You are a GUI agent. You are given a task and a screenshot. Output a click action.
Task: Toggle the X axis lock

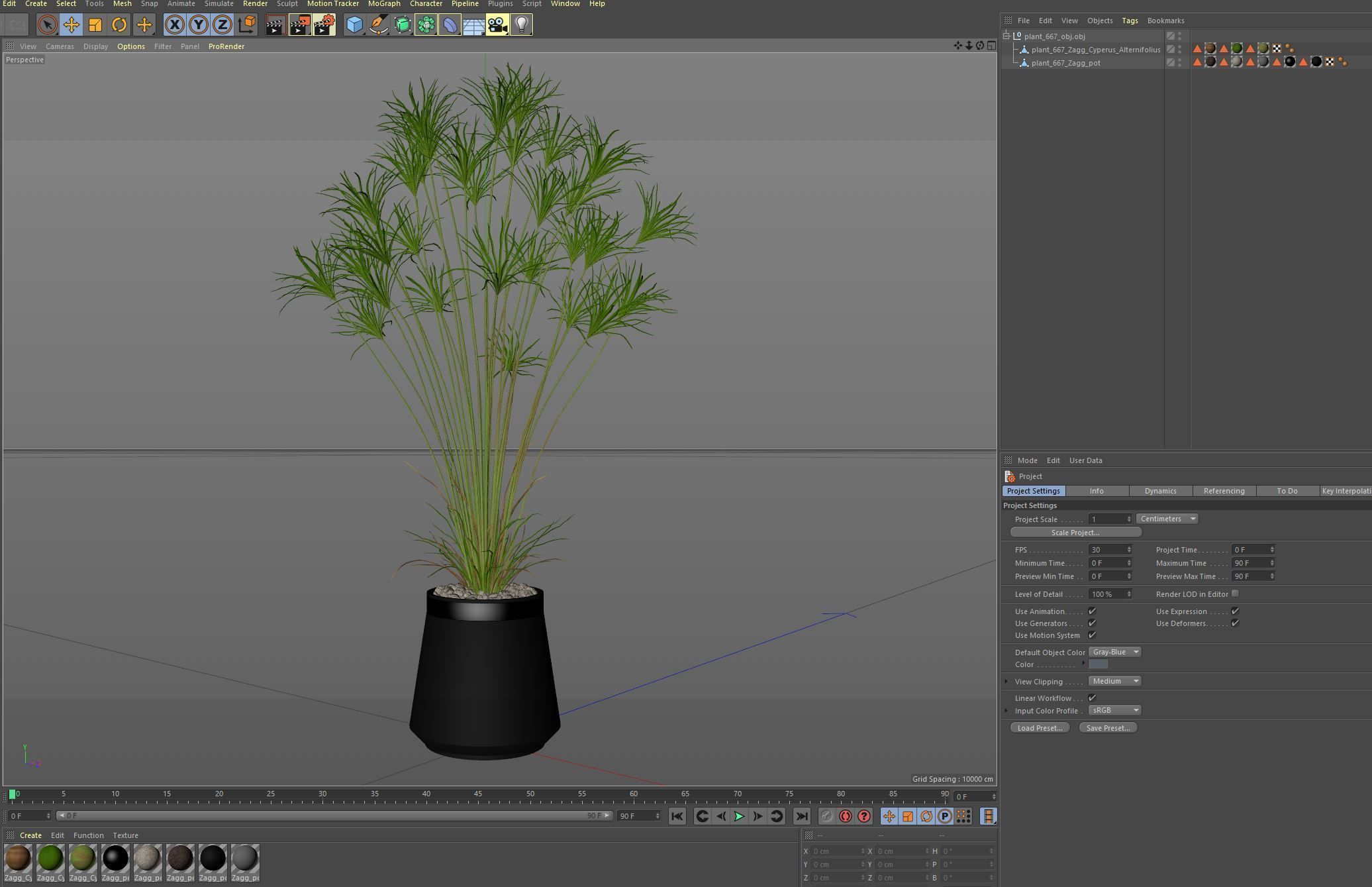(x=174, y=25)
